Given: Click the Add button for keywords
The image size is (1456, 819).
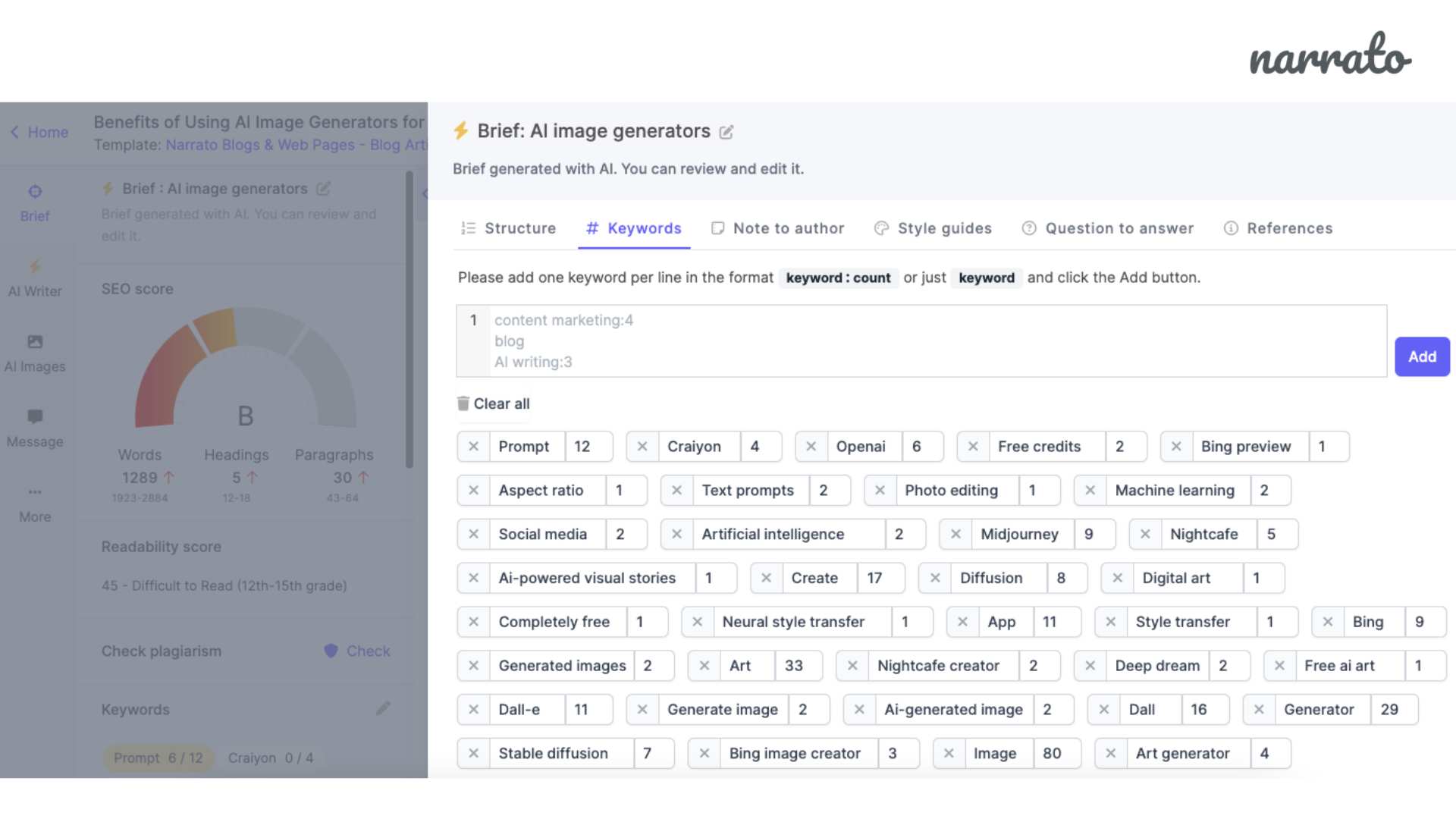Looking at the screenshot, I should pyautogui.click(x=1422, y=356).
